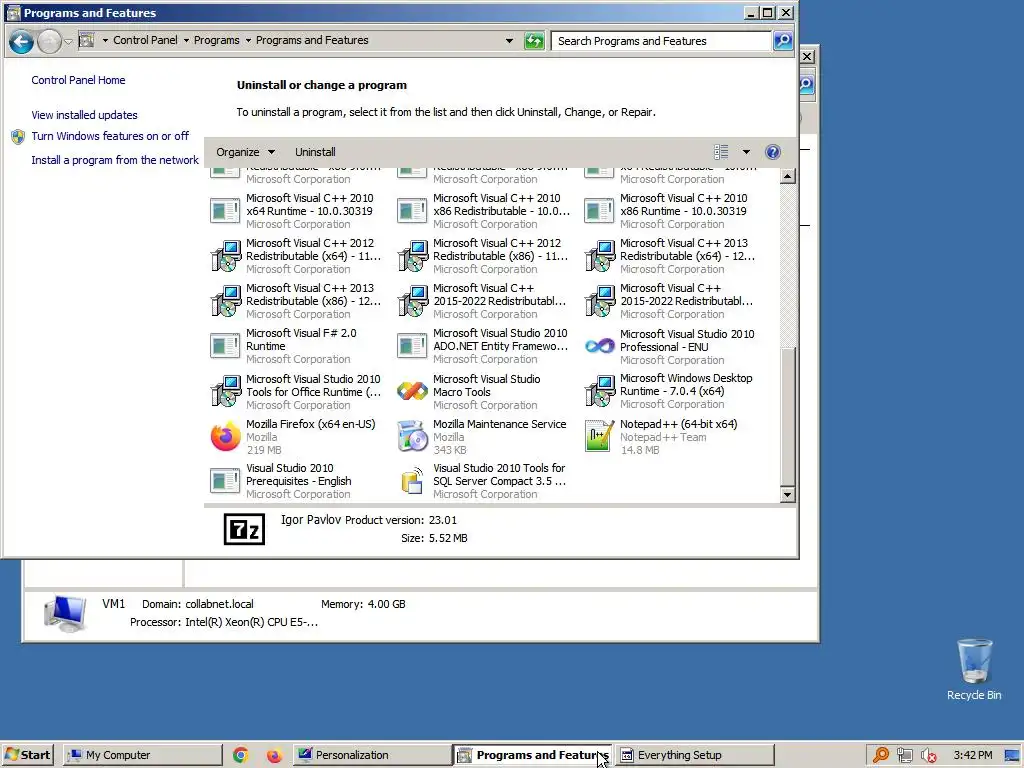Select Microsoft Visual Studio Macro Tools icon
Screen dimensions: 1024x768
pyautogui.click(x=412, y=391)
